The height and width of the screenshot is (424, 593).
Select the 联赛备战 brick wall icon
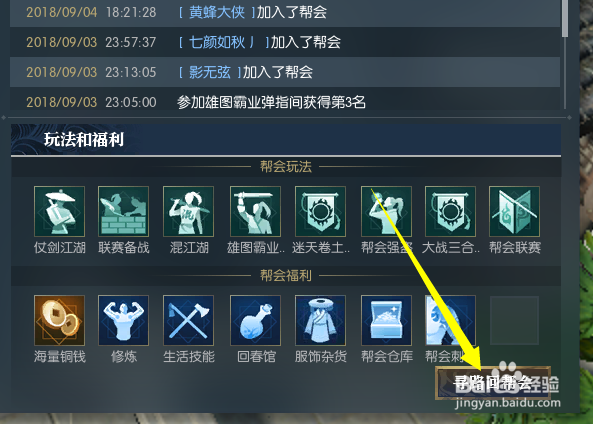pyautogui.click(x=123, y=211)
